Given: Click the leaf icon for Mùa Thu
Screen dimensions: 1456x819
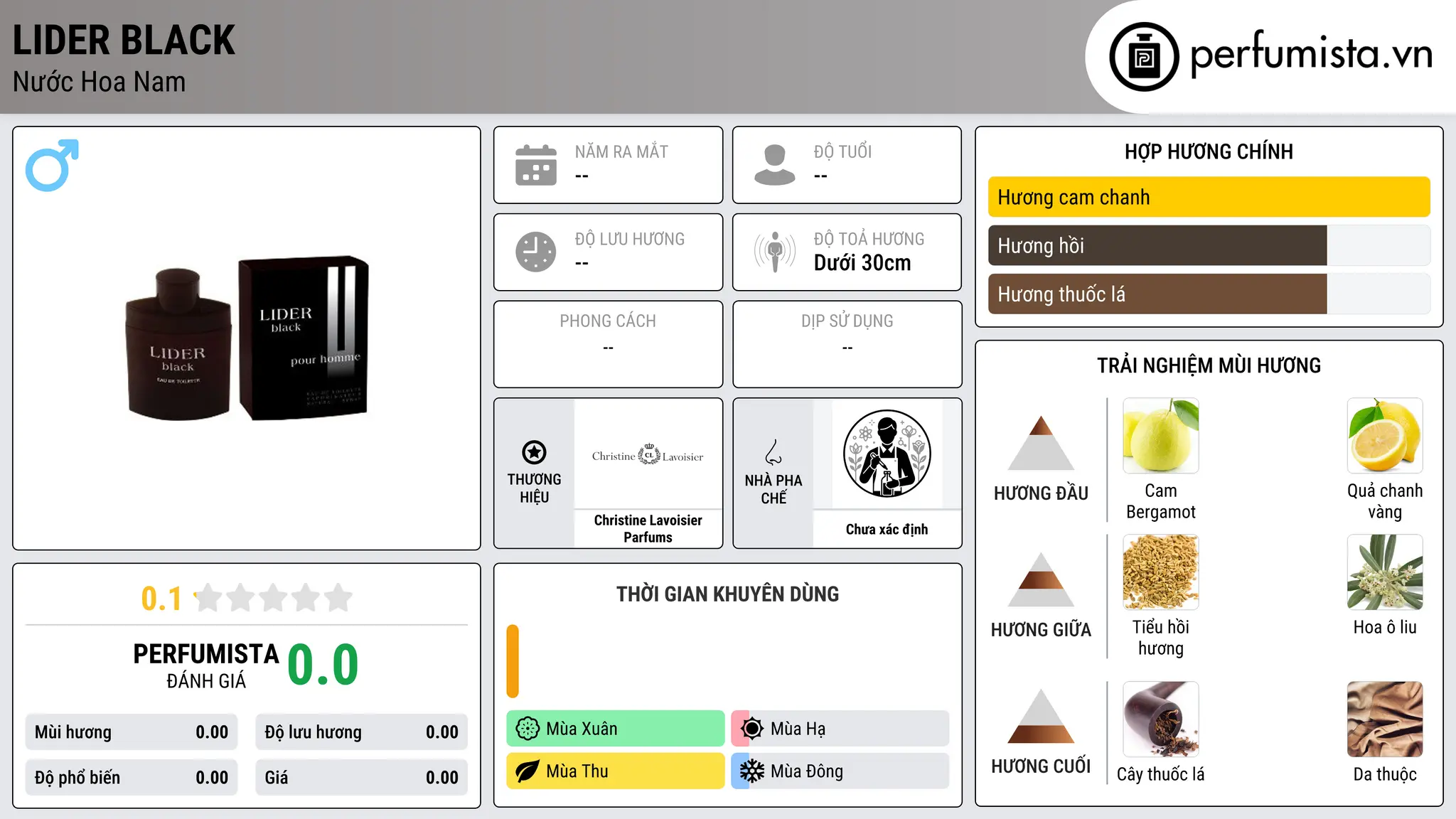Looking at the screenshot, I should [527, 771].
